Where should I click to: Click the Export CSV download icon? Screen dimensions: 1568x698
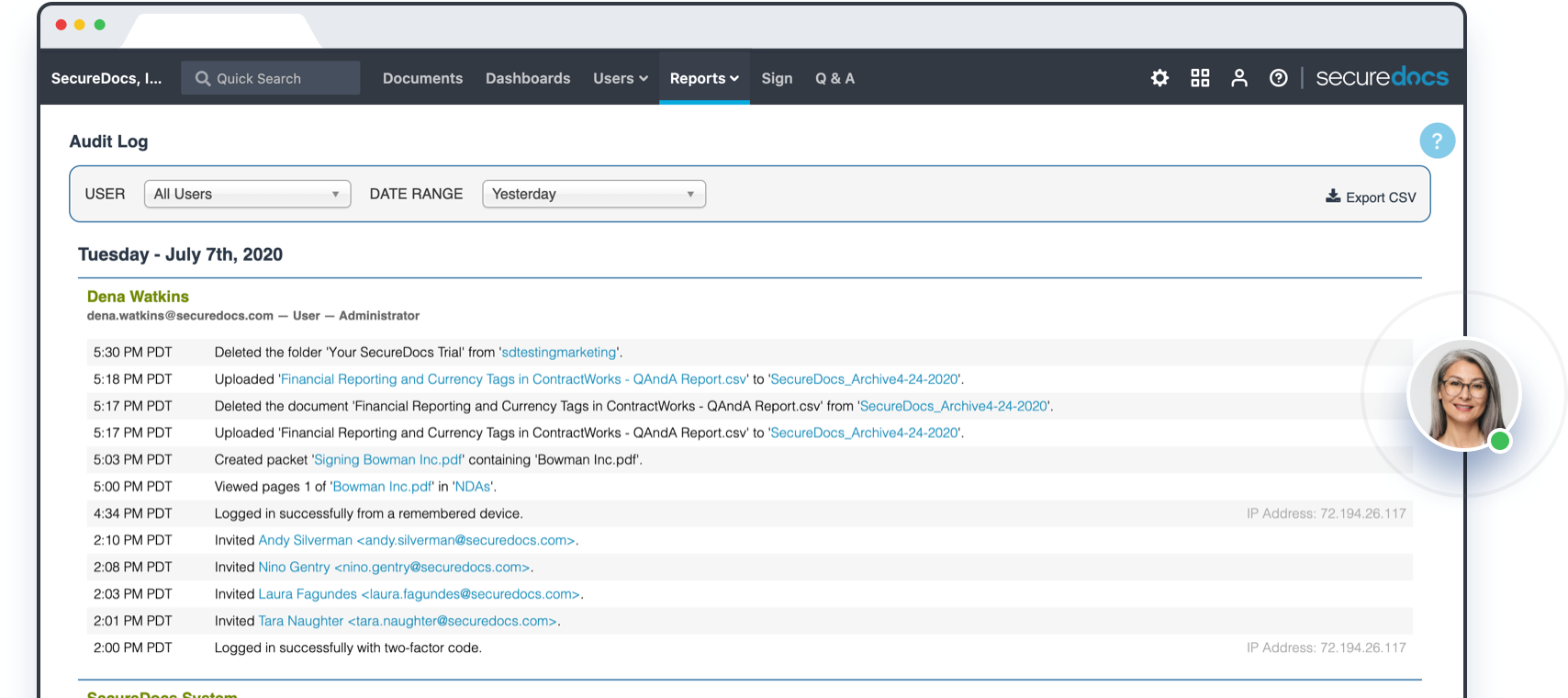1333,197
